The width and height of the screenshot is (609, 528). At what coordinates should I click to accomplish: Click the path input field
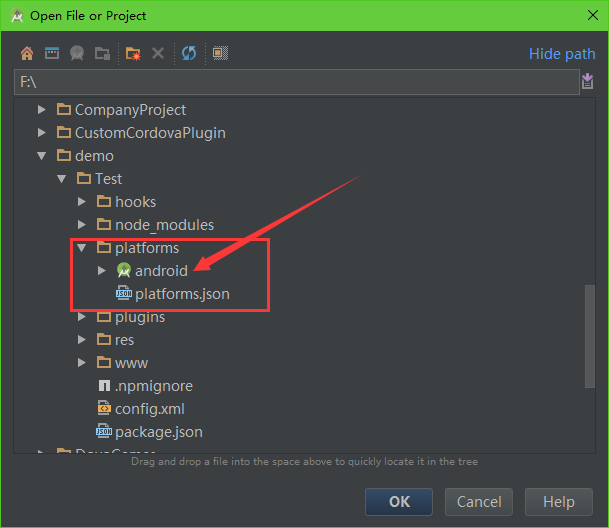(x=297, y=82)
